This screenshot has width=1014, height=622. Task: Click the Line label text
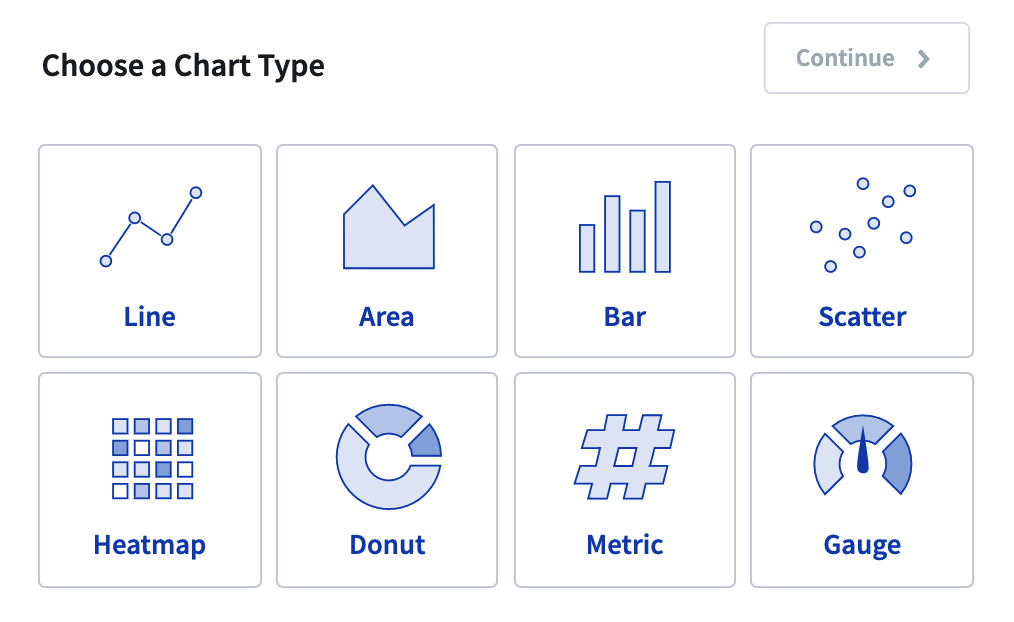pos(149,316)
